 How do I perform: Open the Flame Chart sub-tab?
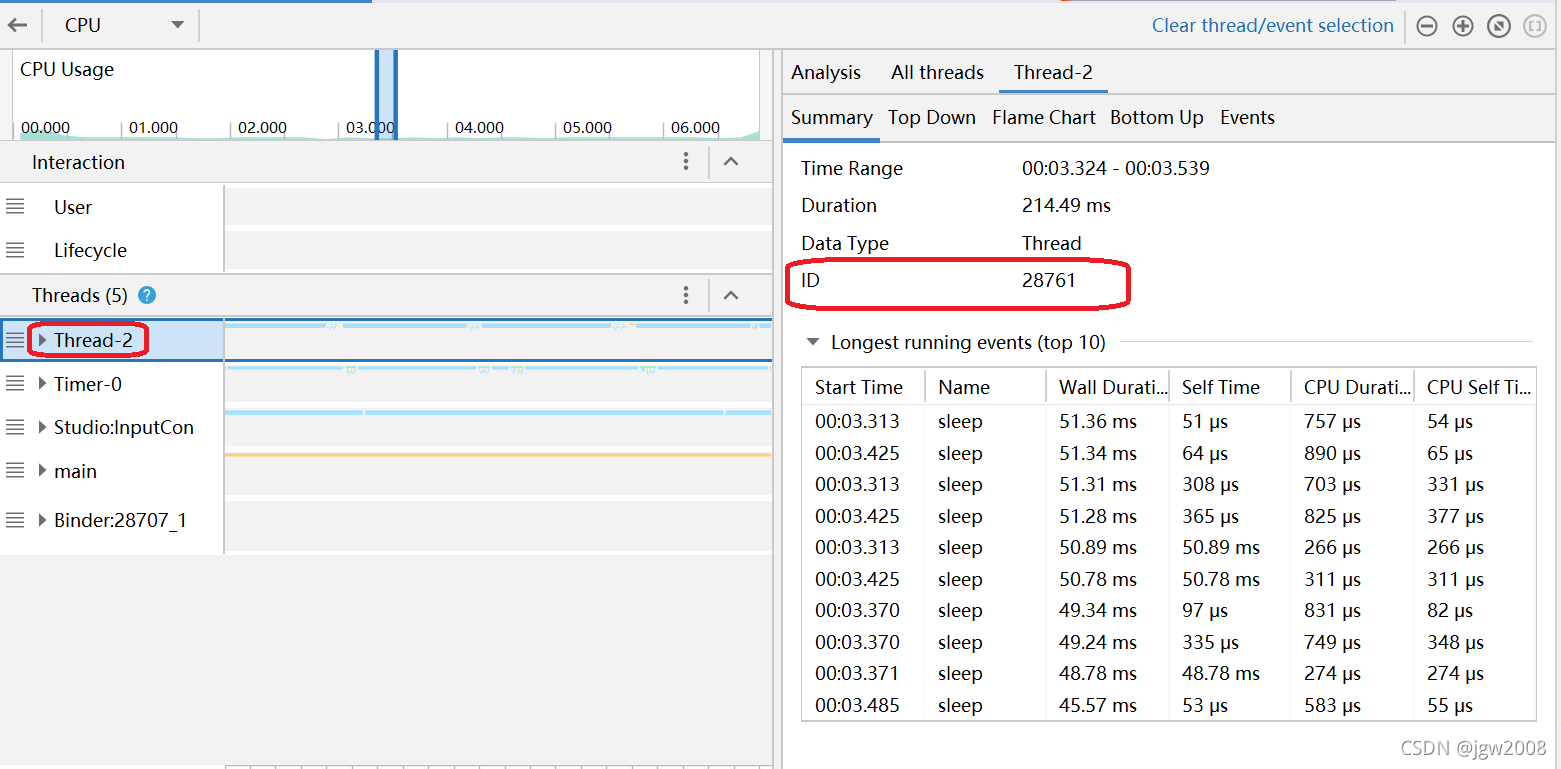coord(1044,117)
